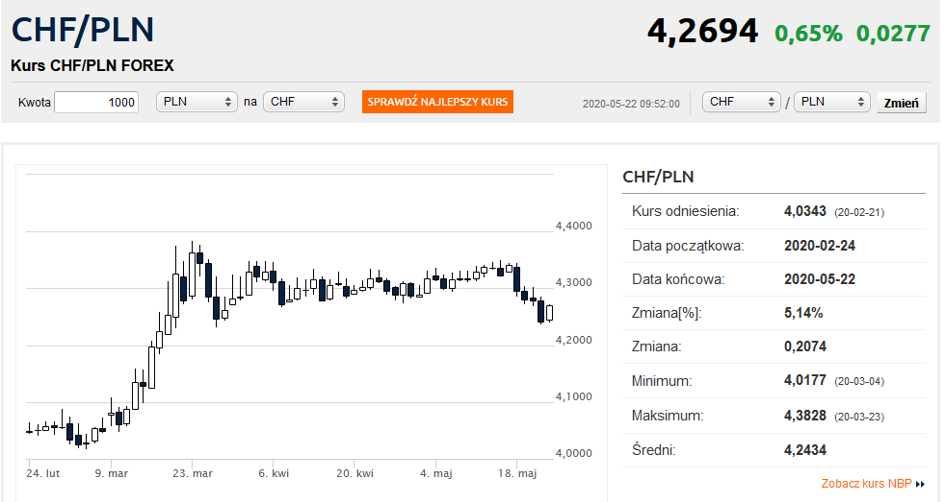This screenshot has height=502, width=945.
Task: Click the CHF/PLN page heading
Action: [x=83, y=30]
